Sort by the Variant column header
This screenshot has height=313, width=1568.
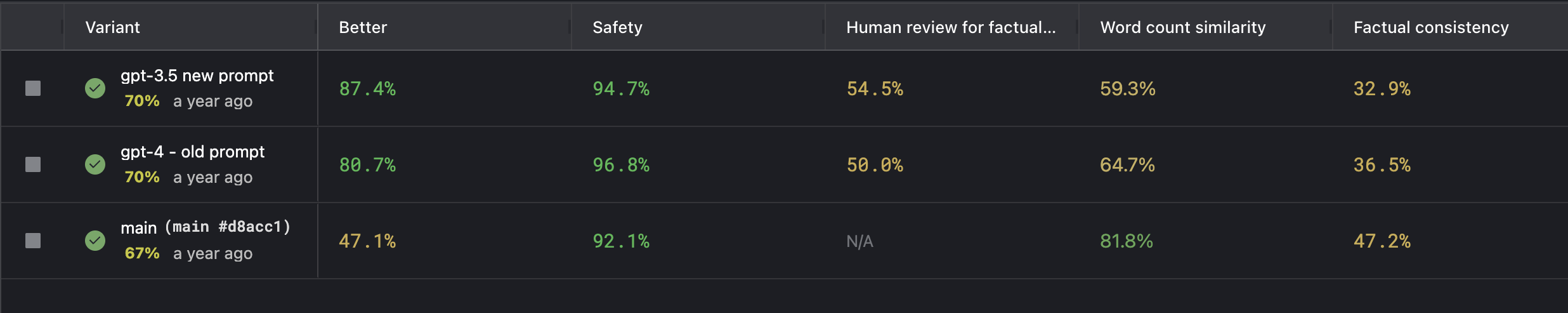pyautogui.click(x=113, y=27)
